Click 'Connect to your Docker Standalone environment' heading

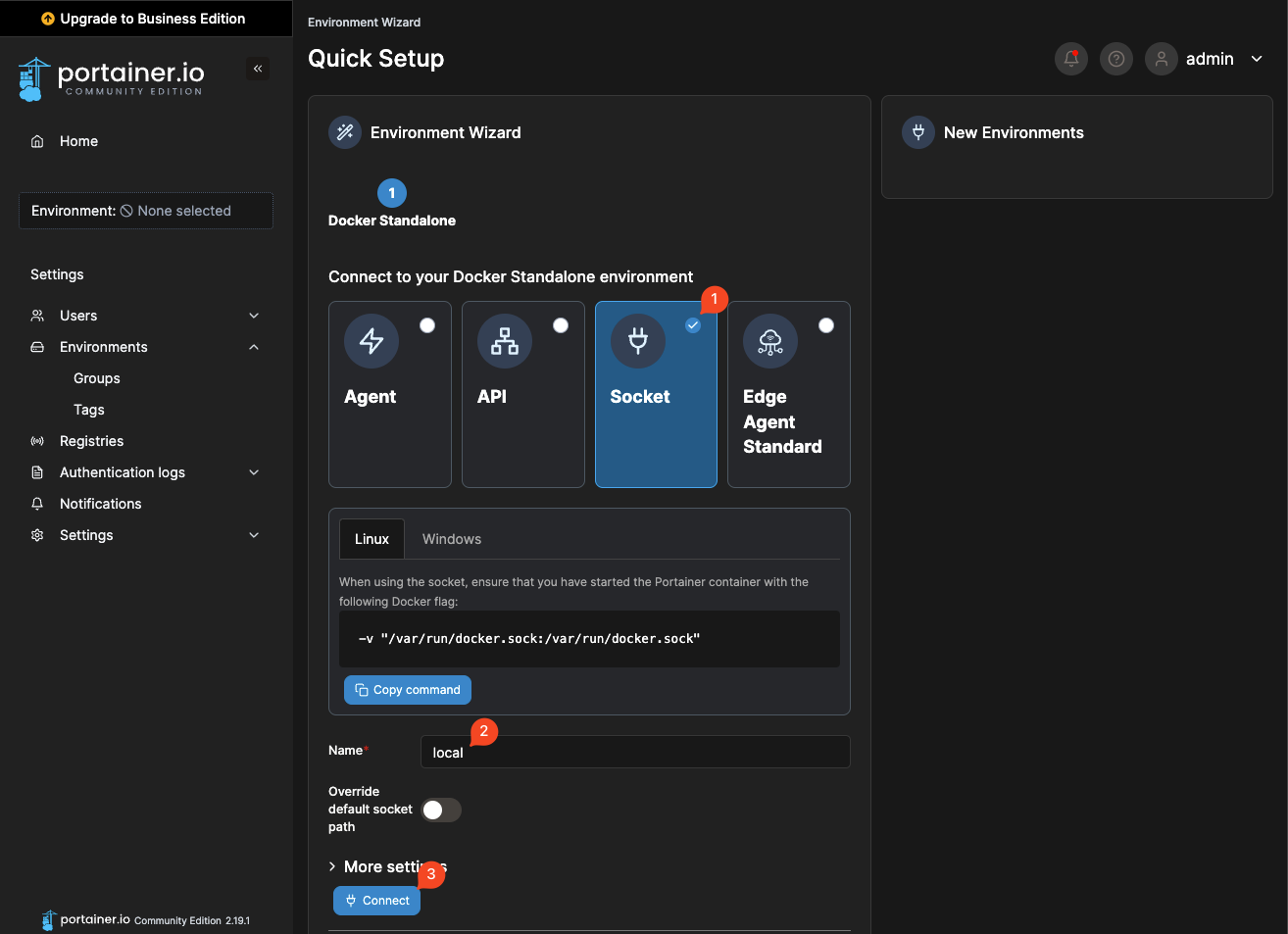click(511, 276)
